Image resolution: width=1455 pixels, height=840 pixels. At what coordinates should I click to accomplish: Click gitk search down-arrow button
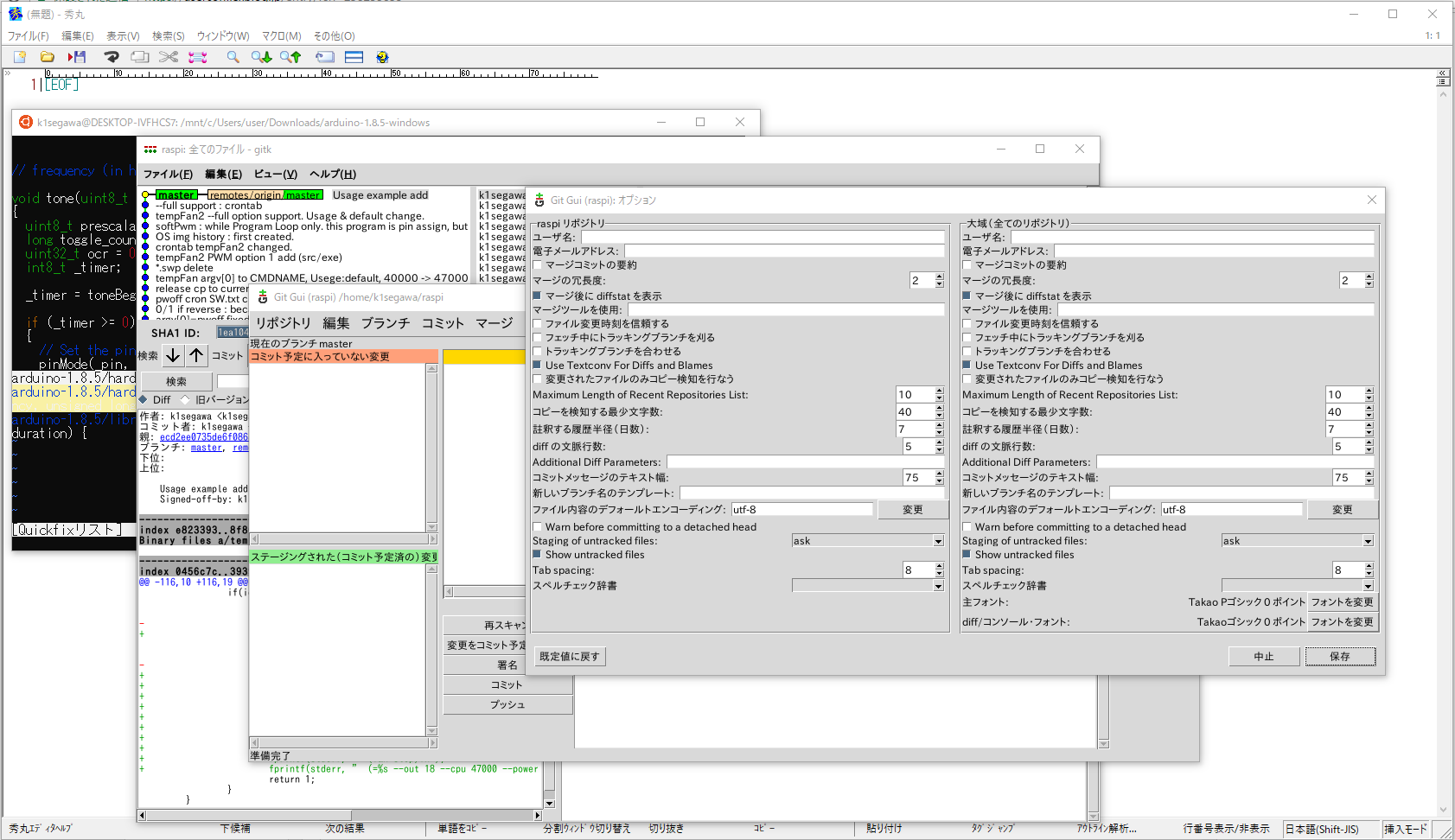click(x=173, y=355)
